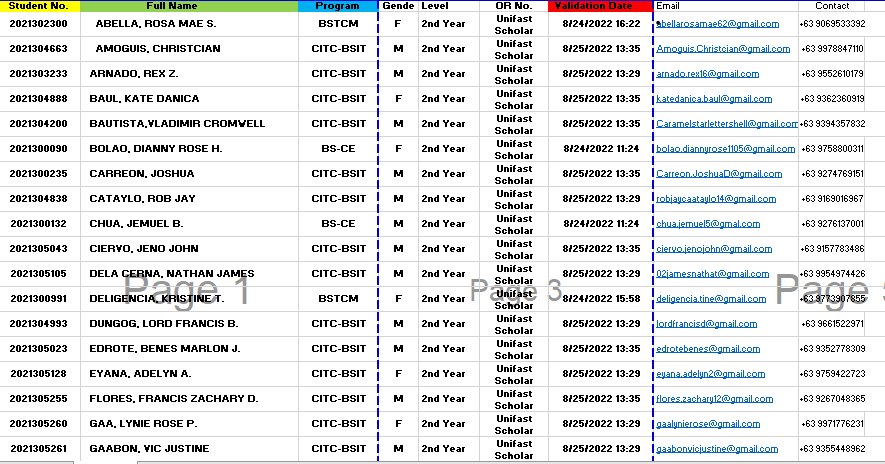The width and height of the screenshot is (885, 464).
Task: Click deligencia.tine@gmail.com hyperlink
Action: 711,299
